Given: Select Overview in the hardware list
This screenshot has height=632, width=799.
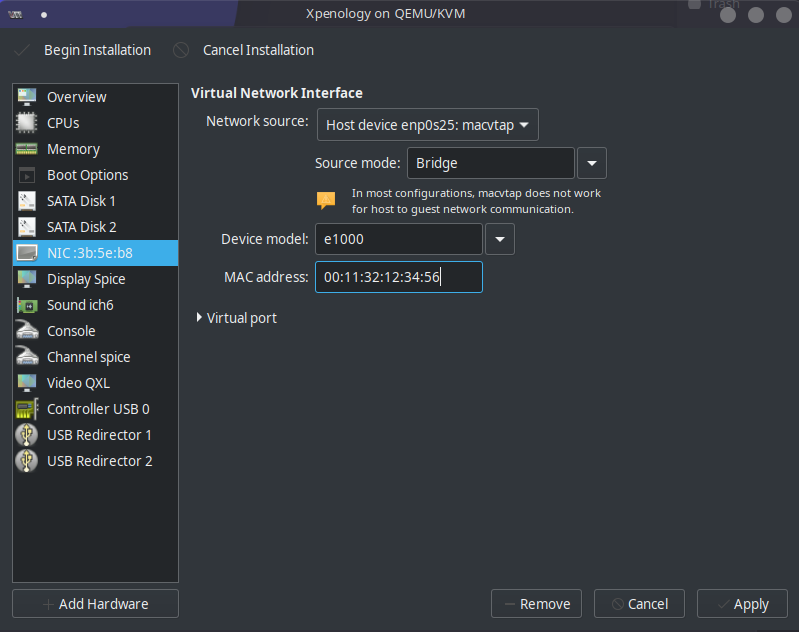Looking at the screenshot, I should 95,97.
